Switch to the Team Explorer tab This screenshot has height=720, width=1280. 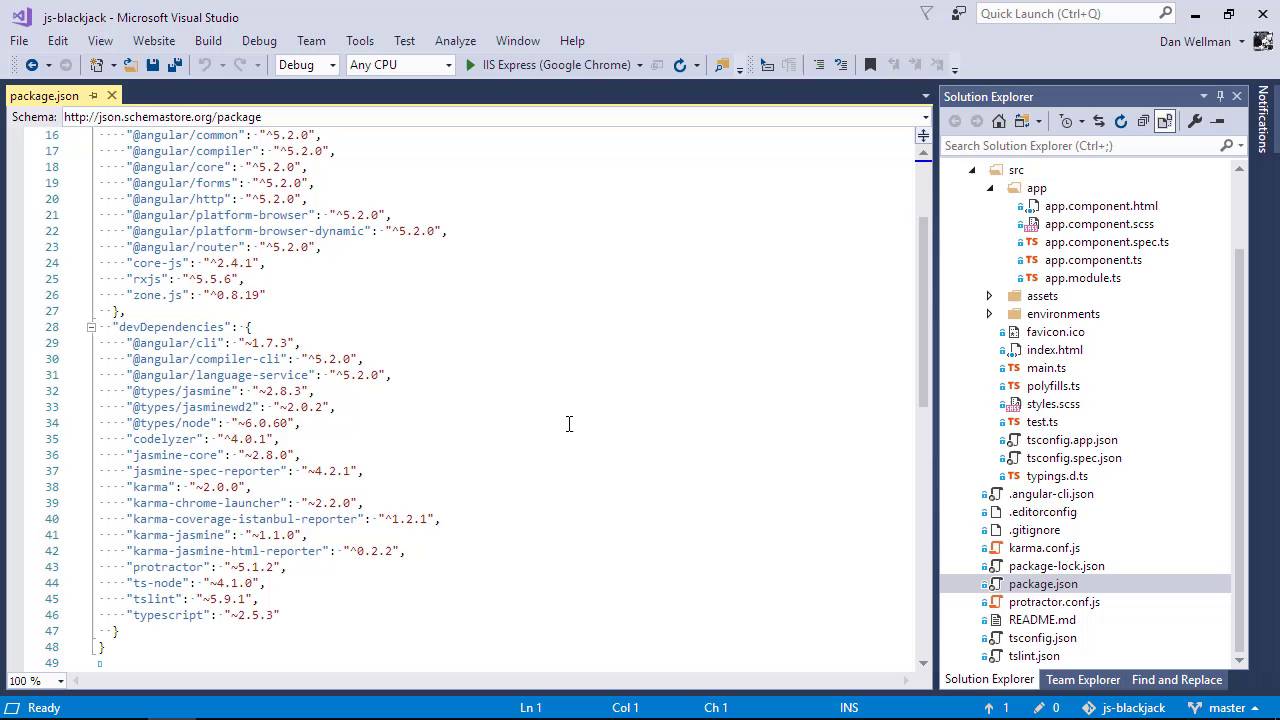[x=1083, y=680]
